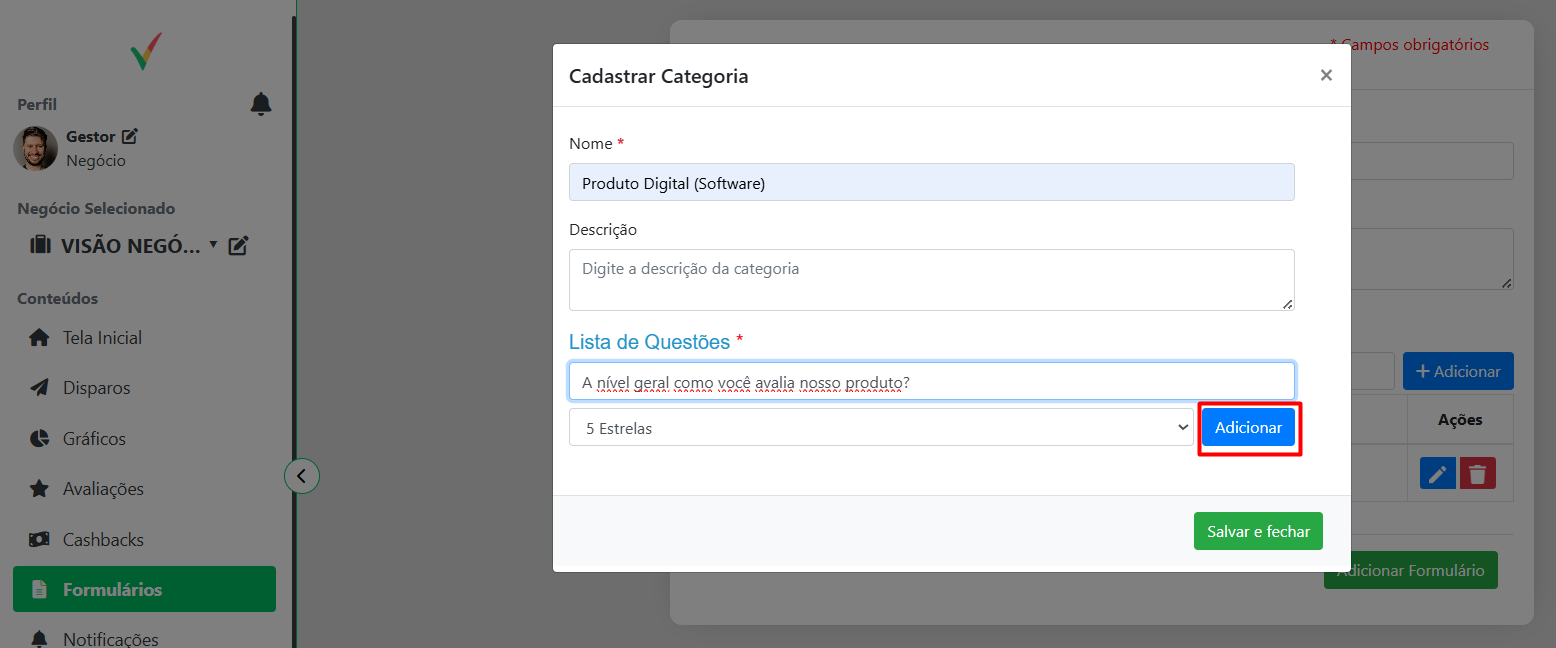Click the edit icon next to selected business
1556x648 pixels.
(x=238, y=245)
